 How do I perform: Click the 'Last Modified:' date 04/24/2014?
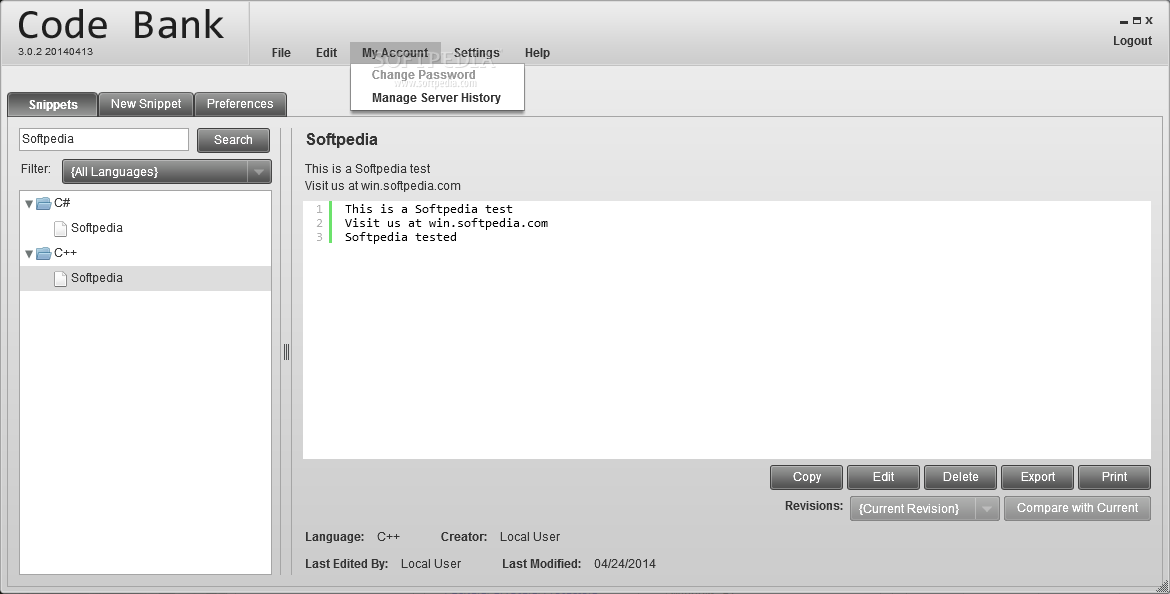pos(625,564)
